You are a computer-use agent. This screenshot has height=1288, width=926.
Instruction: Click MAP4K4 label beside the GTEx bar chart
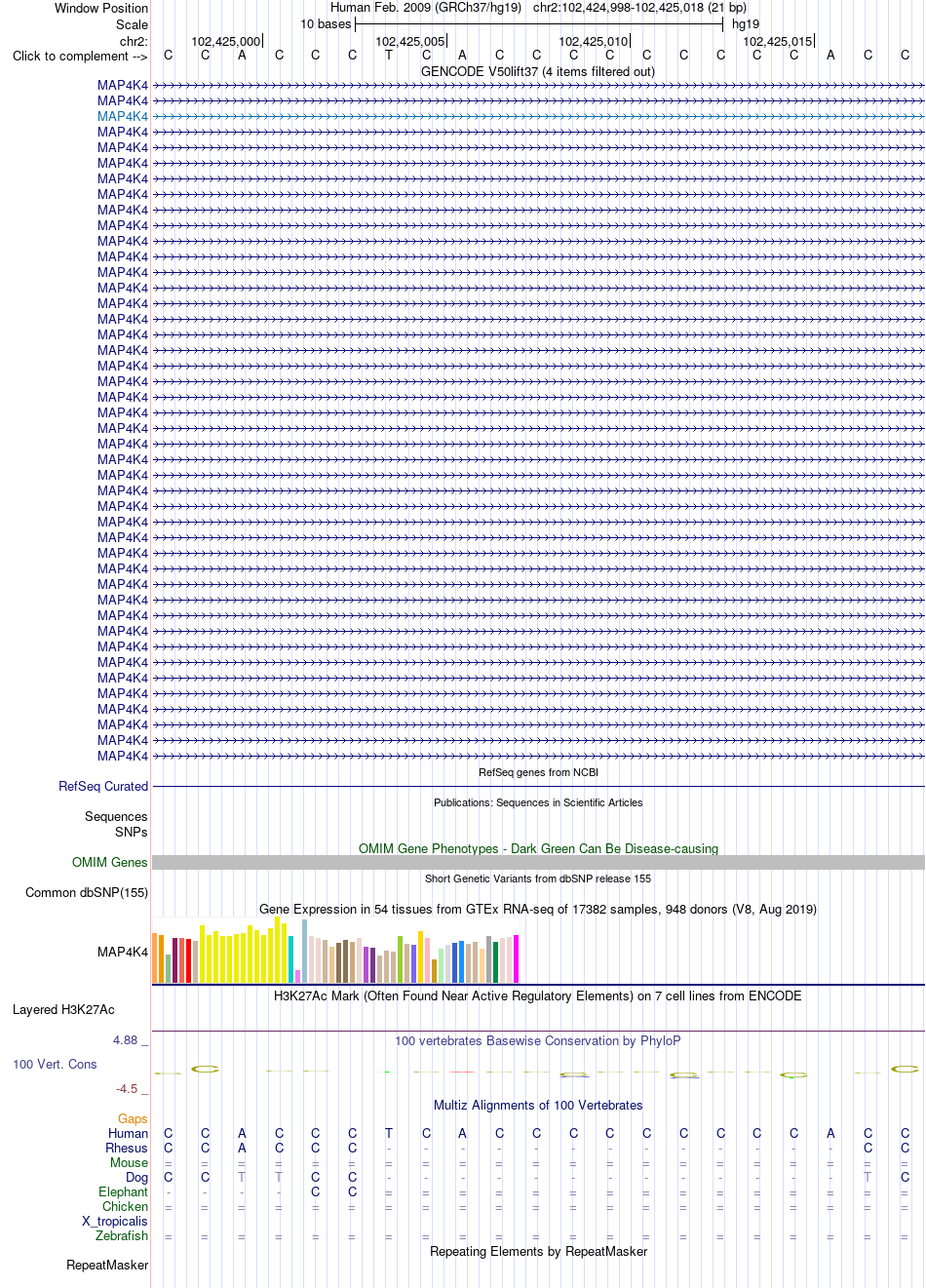click(x=123, y=952)
